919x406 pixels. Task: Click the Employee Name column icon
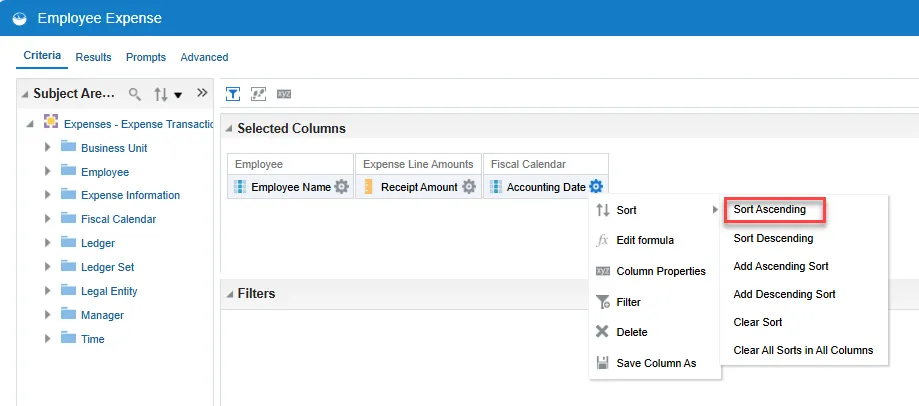click(x=239, y=187)
